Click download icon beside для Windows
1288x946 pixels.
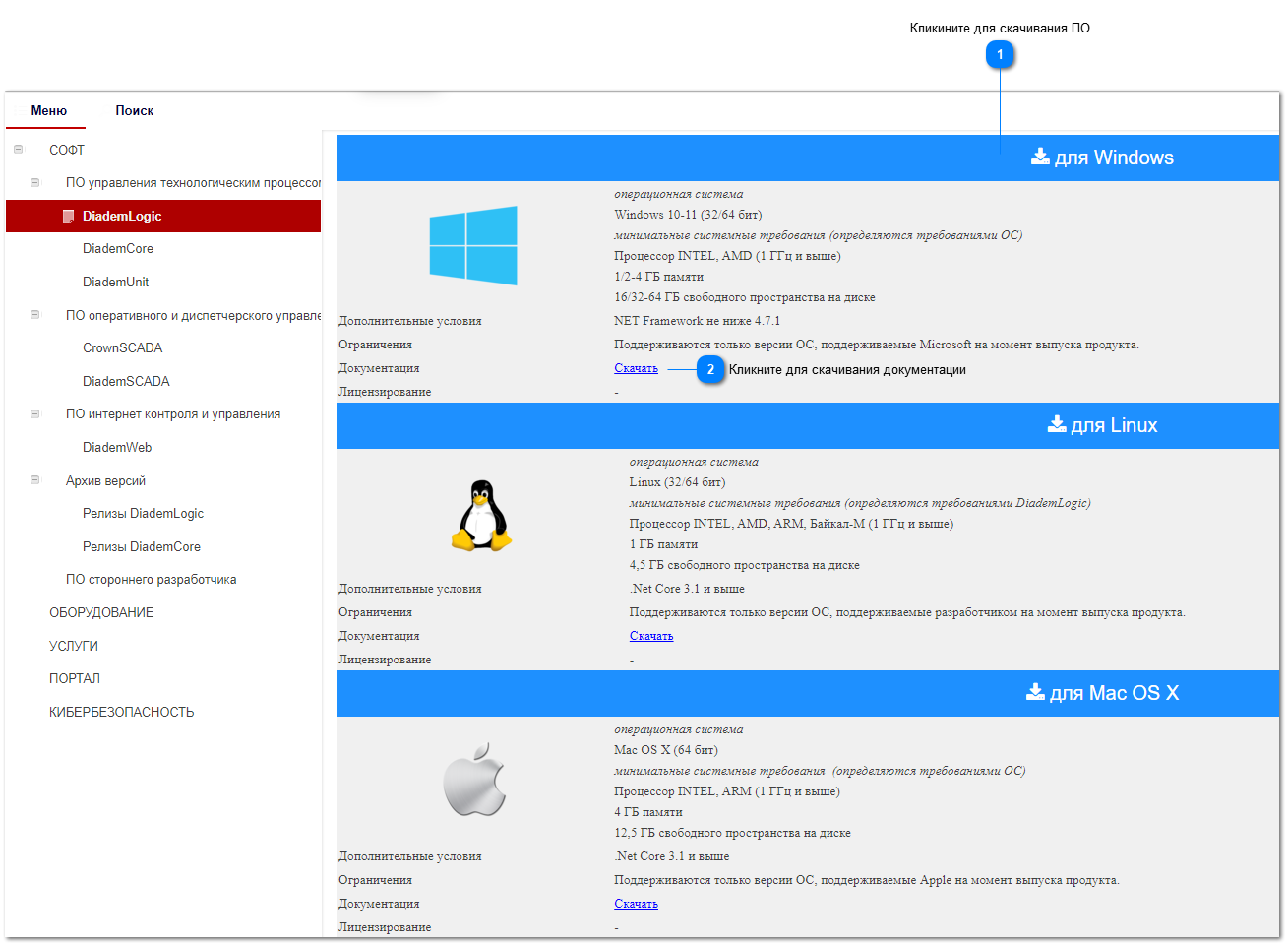[1040, 157]
